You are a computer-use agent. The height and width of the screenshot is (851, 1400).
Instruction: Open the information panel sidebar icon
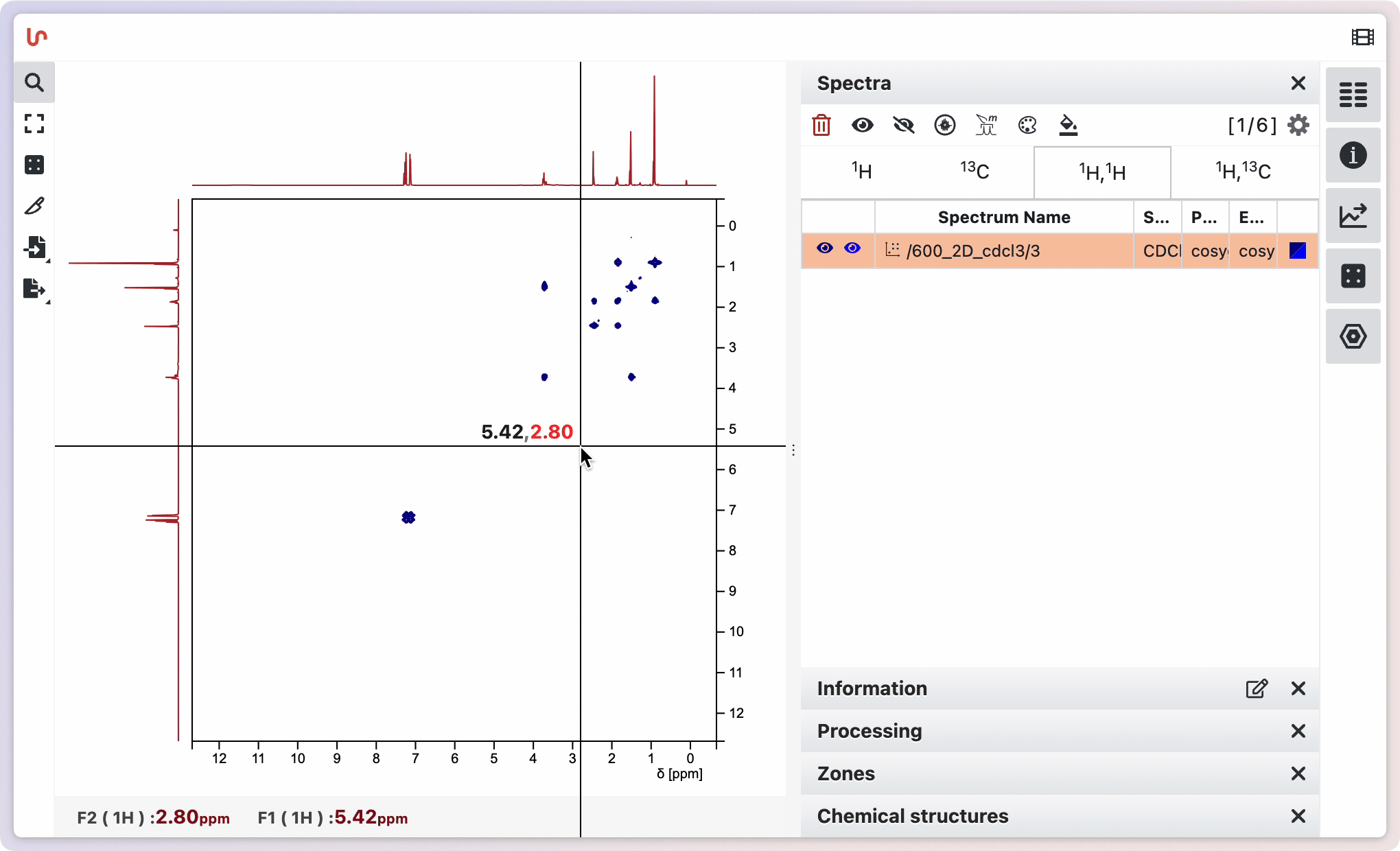coord(1353,156)
